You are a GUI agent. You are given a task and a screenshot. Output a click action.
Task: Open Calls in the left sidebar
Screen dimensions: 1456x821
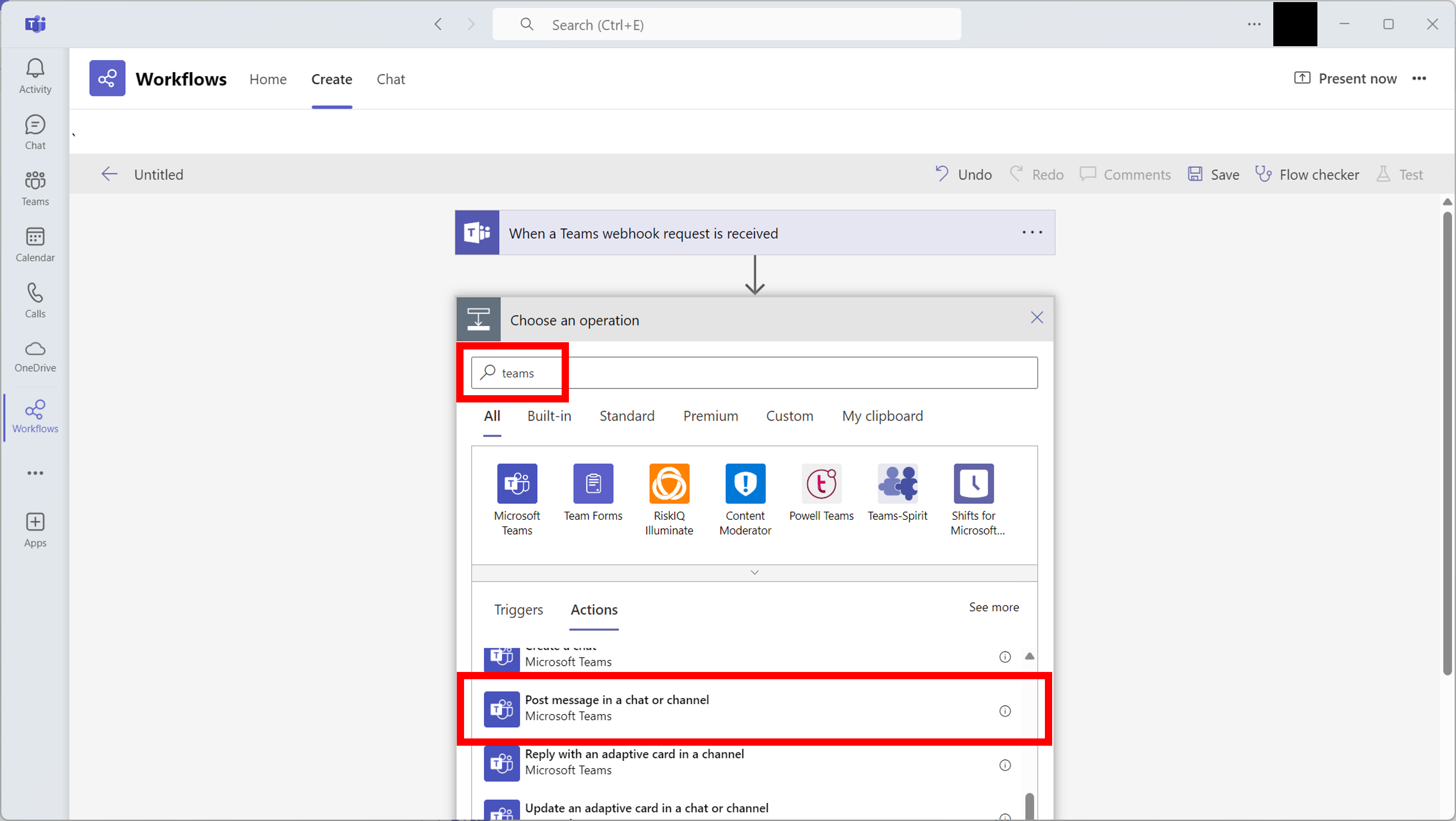(x=35, y=300)
